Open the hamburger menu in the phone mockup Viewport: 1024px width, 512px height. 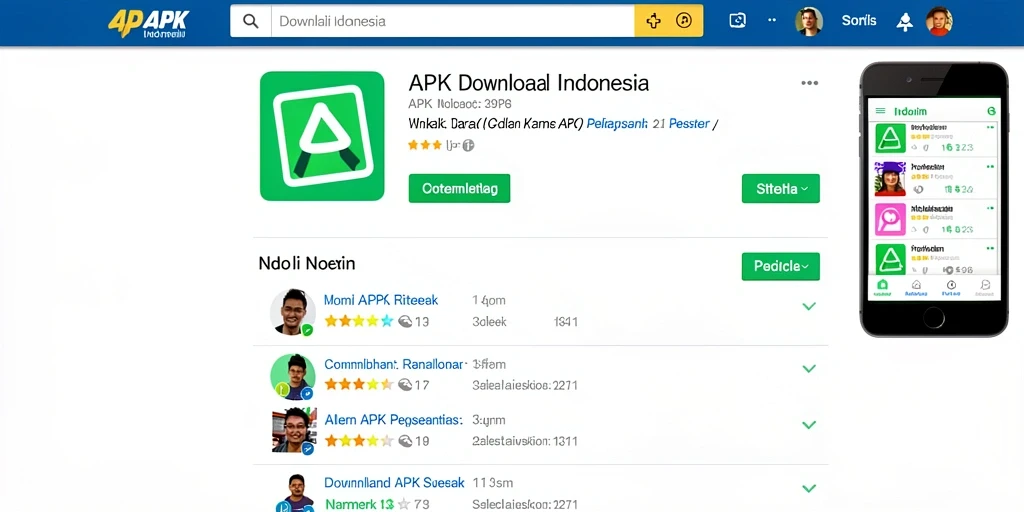(880, 111)
